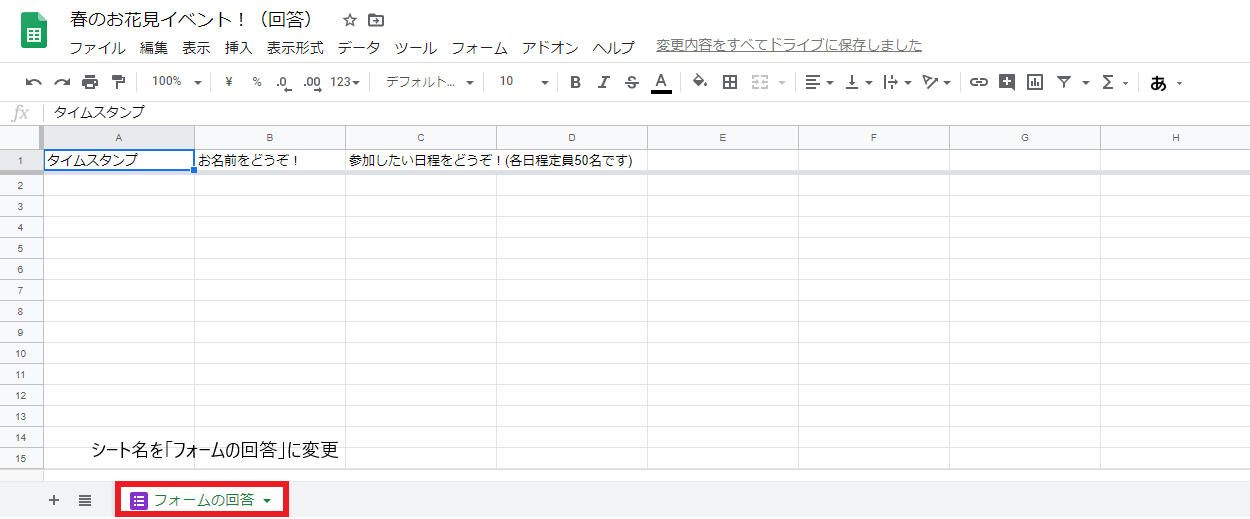Open the 123 number format dropdown

pyautogui.click(x=345, y=82)
